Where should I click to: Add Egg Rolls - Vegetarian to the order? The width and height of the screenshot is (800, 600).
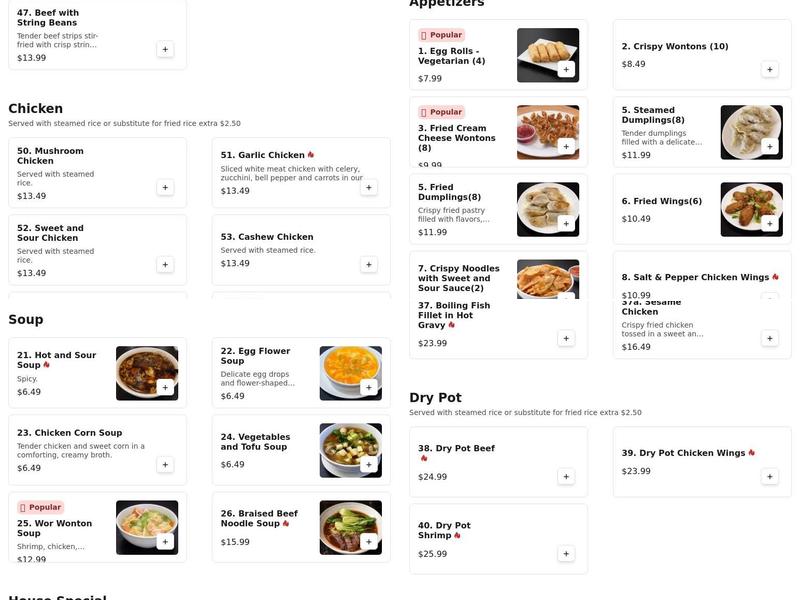tap(565, 69)
